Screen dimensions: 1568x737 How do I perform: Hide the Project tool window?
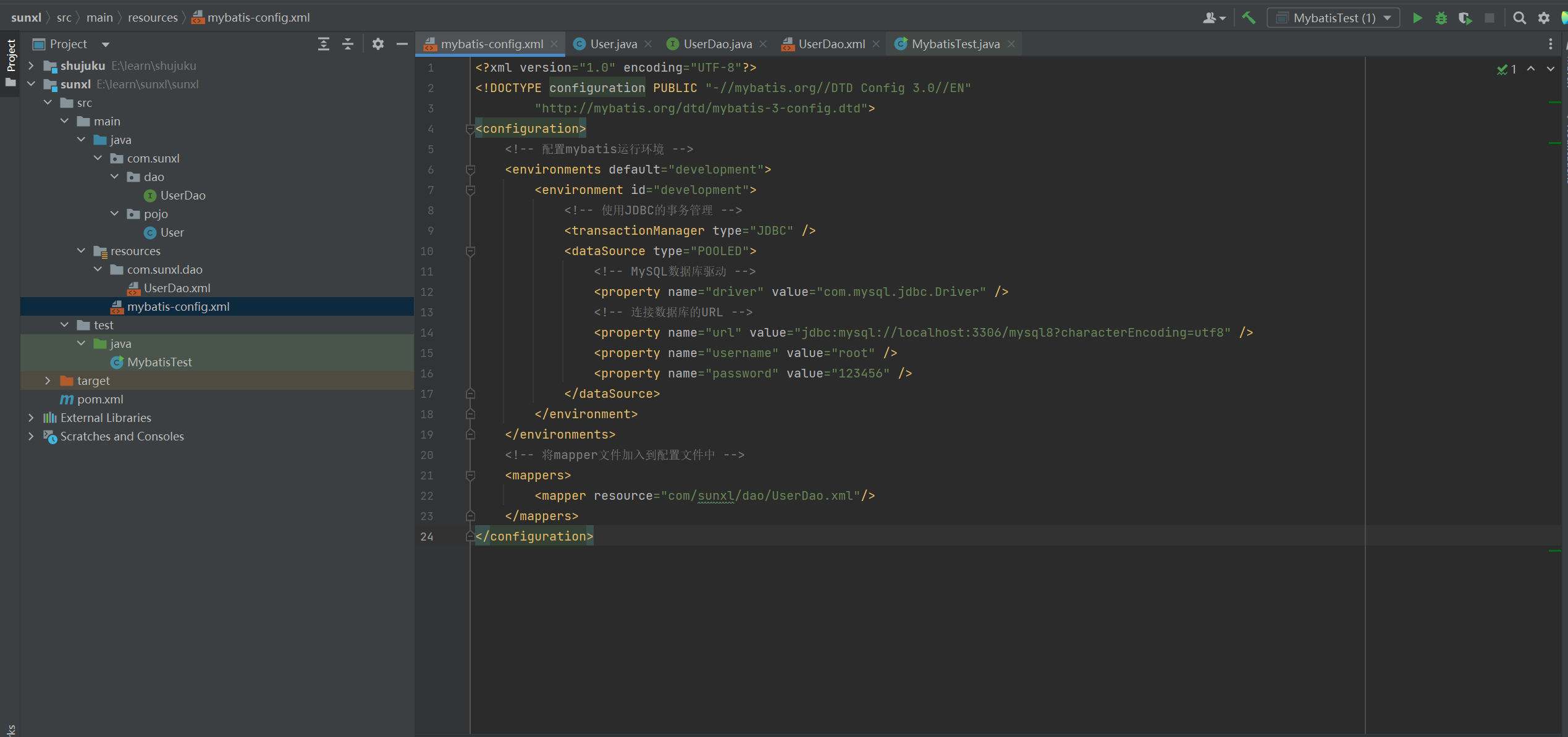[402, 44]
